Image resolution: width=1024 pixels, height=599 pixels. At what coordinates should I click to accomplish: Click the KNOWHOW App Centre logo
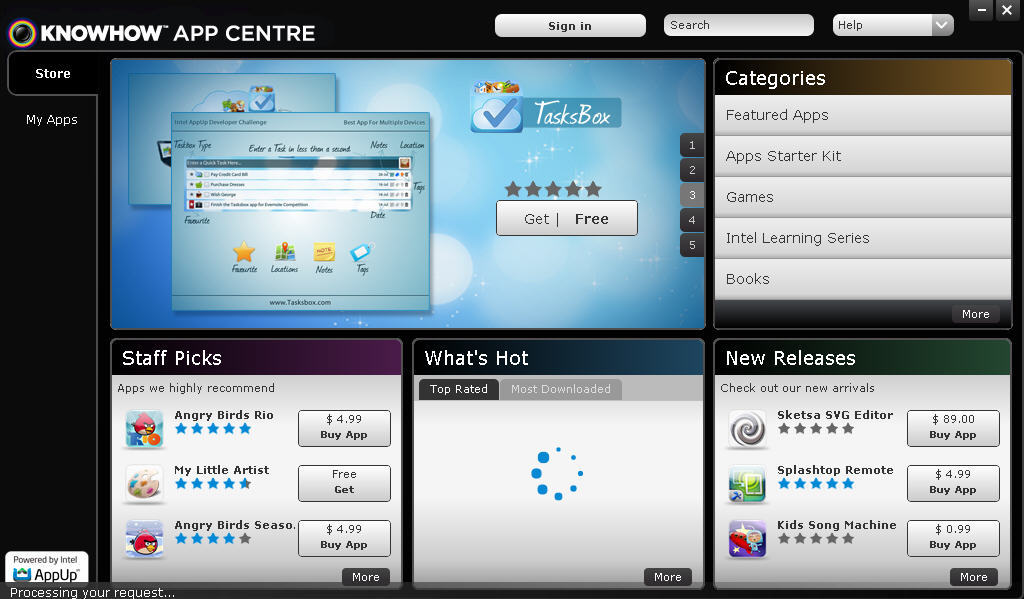(160, 31)
